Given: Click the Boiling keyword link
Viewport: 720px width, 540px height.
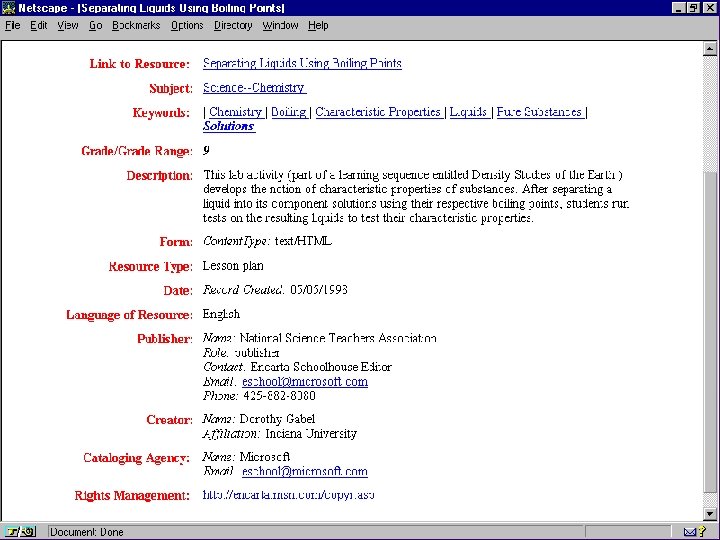Looking at the screenshot, I should point(289,112).
